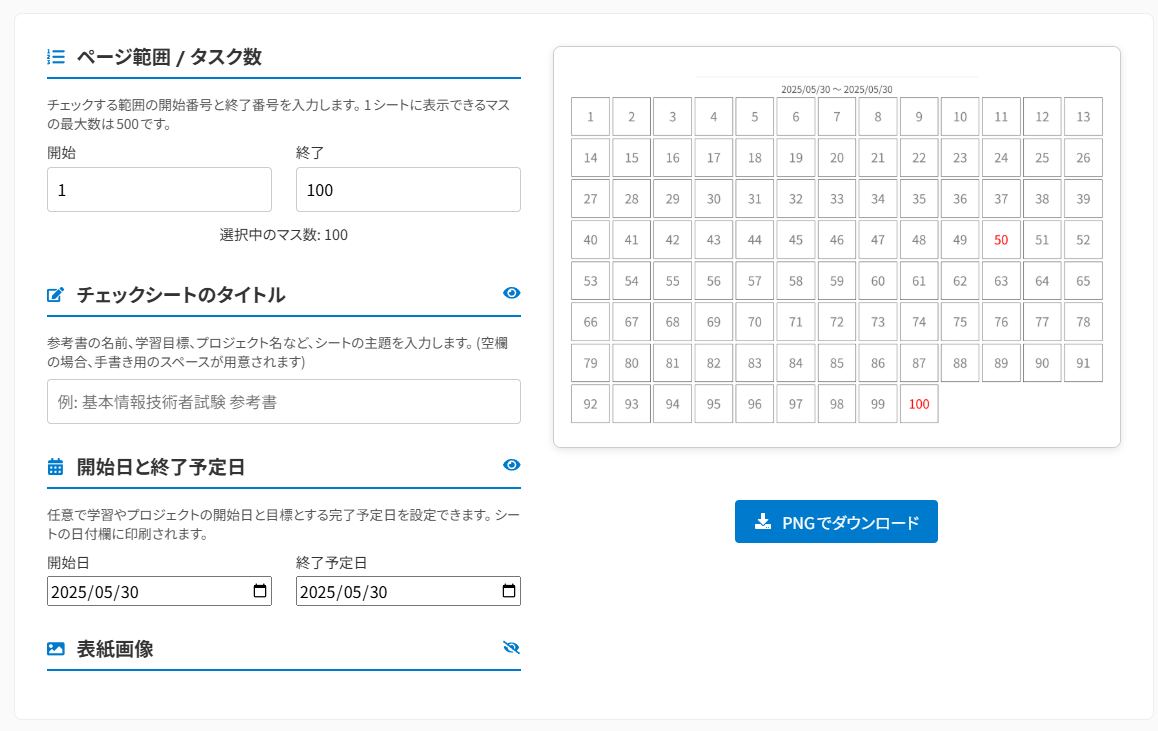Click the calendar icon beside 開始日と終了予定日
Viewport: 1158px width, 731px height.
pyautogui.click(x=55, y=465)
